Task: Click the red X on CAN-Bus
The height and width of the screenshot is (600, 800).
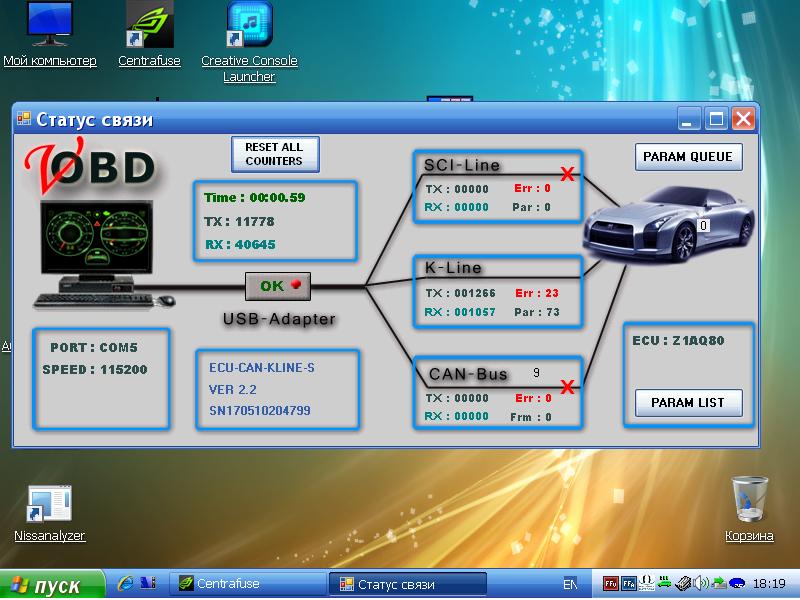Action: coord(568,386)
